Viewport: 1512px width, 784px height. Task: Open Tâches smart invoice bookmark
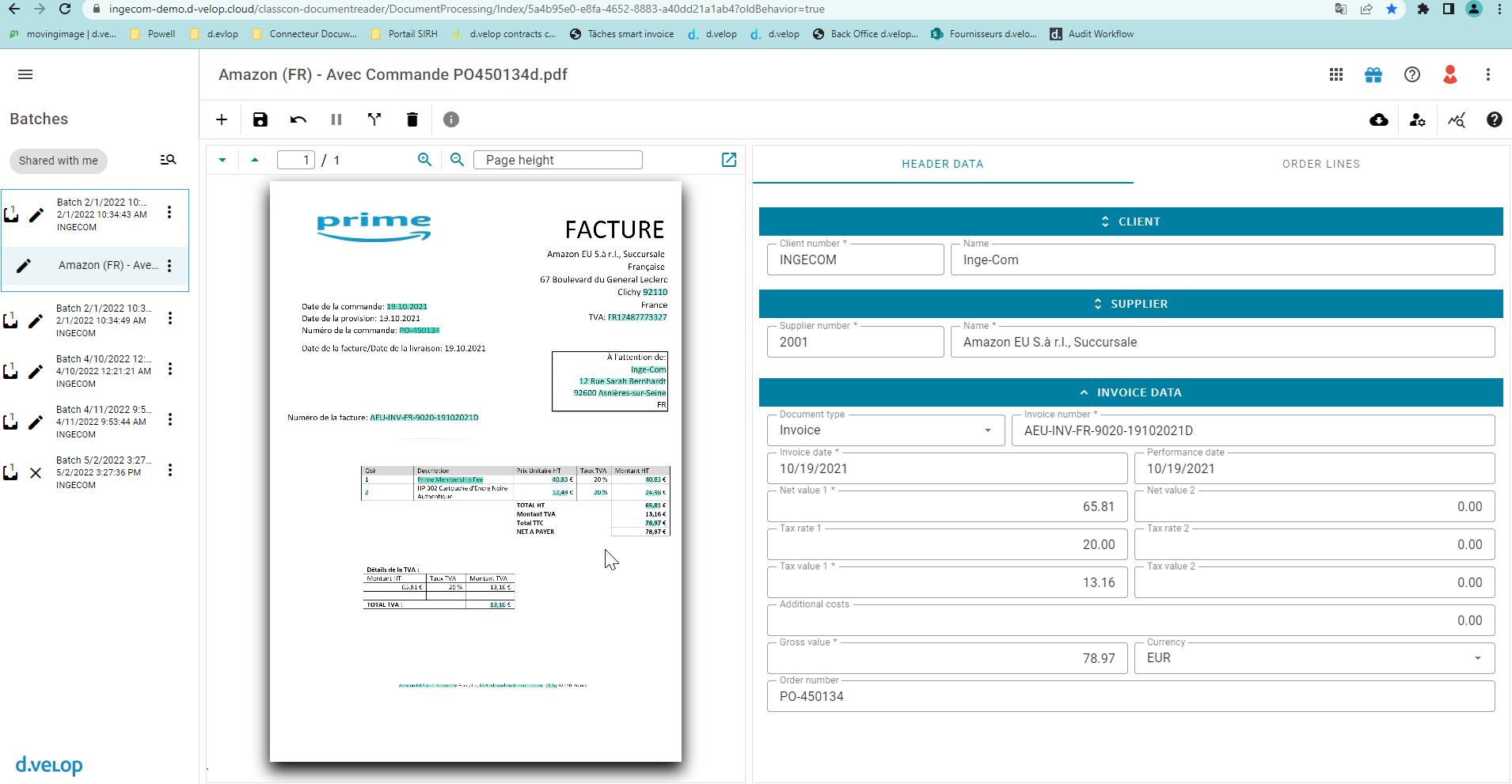tap(622, 34)
